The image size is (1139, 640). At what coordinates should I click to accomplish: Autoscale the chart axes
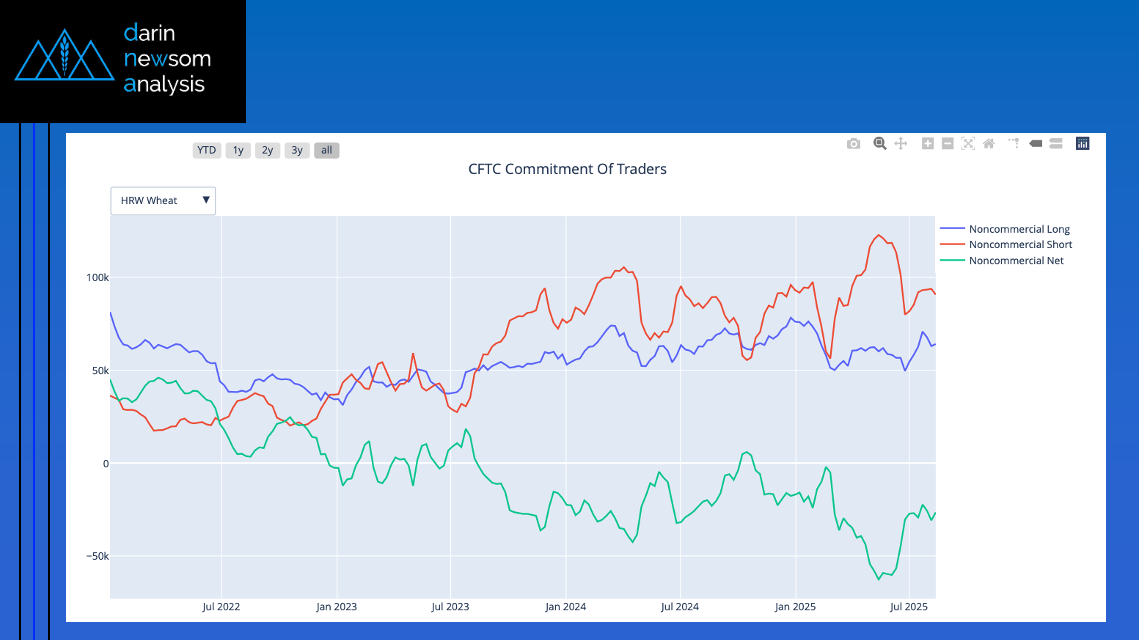click(x=968, y=144)
